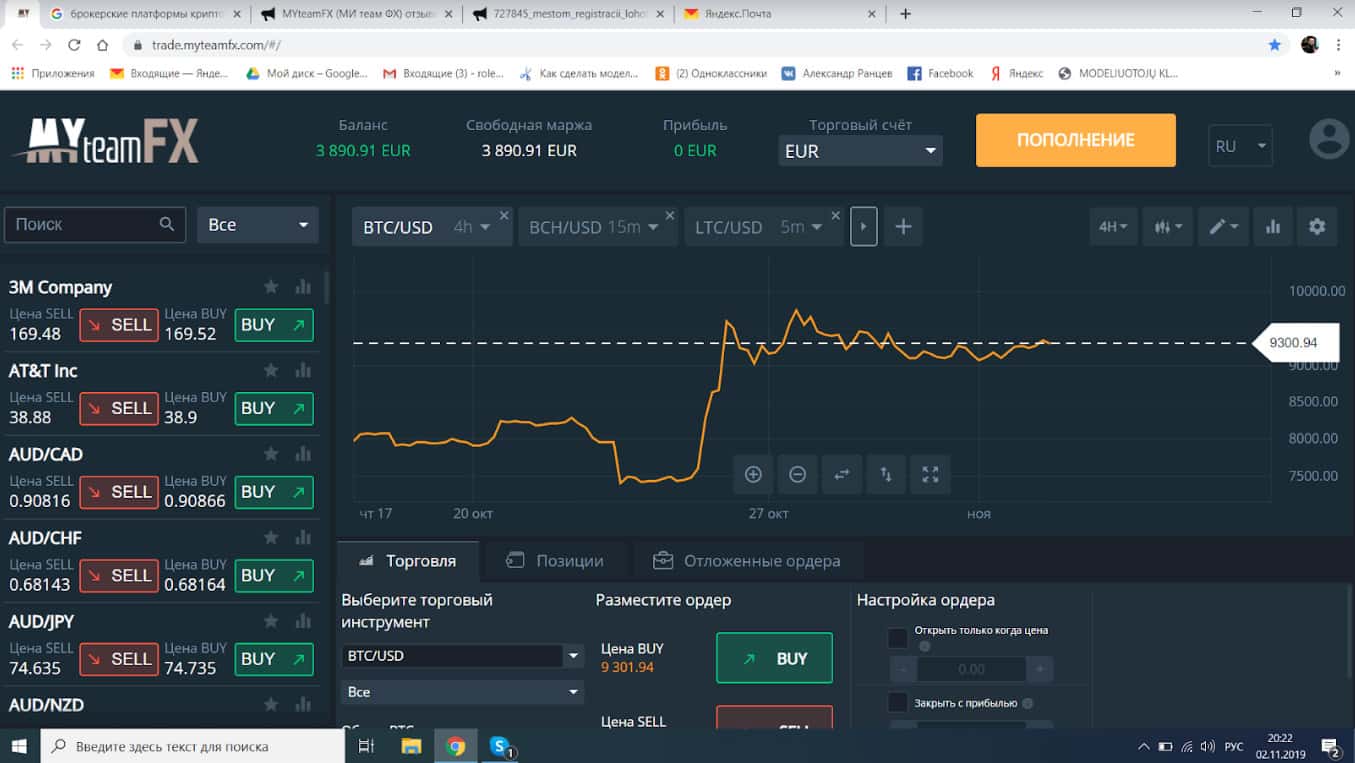This screenshot has width=1355, height=763.
Task: Close the LTC/USD chart tab
Action: (835, 215)
